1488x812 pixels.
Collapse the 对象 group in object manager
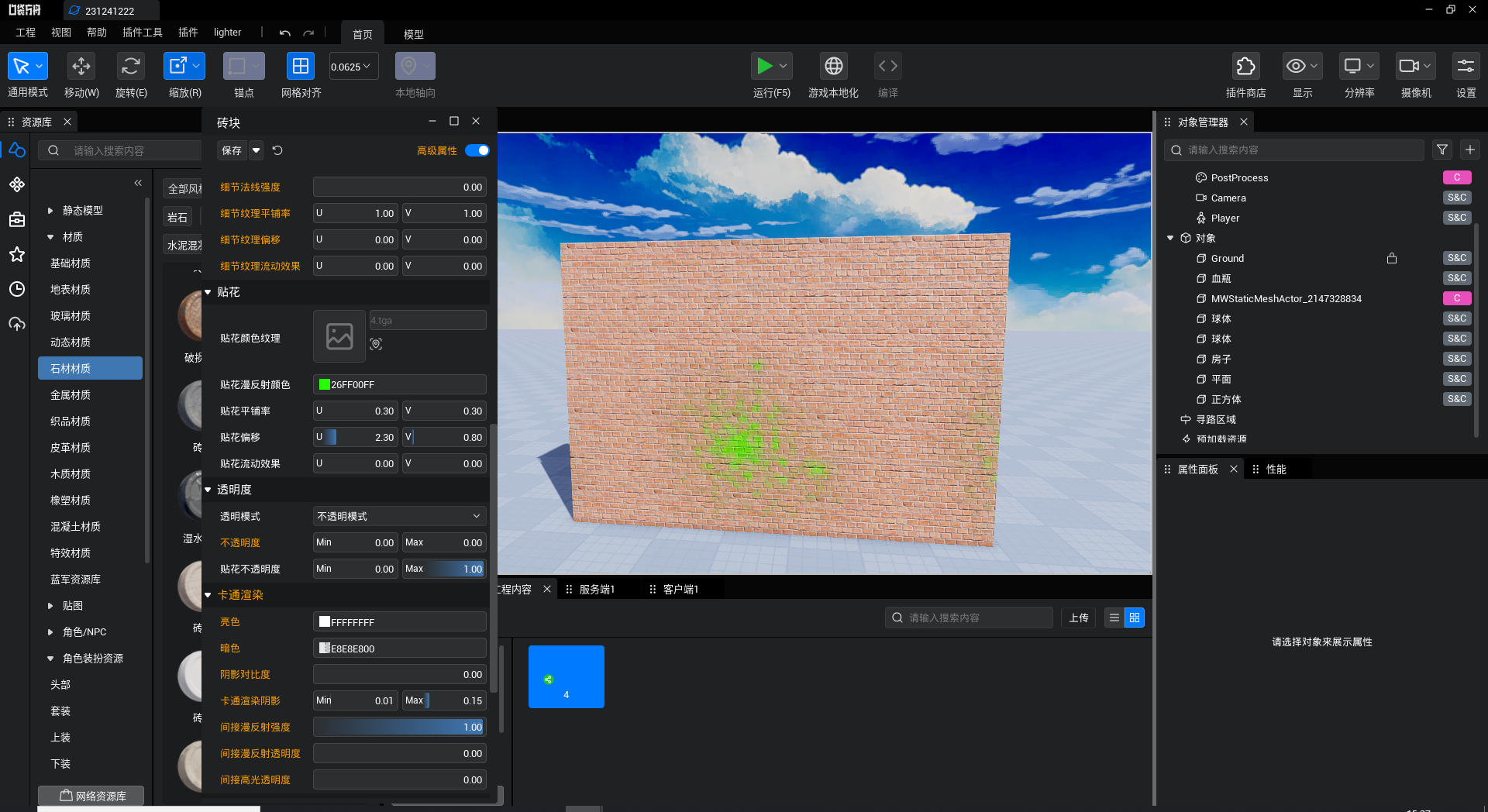click(1170, 238)
